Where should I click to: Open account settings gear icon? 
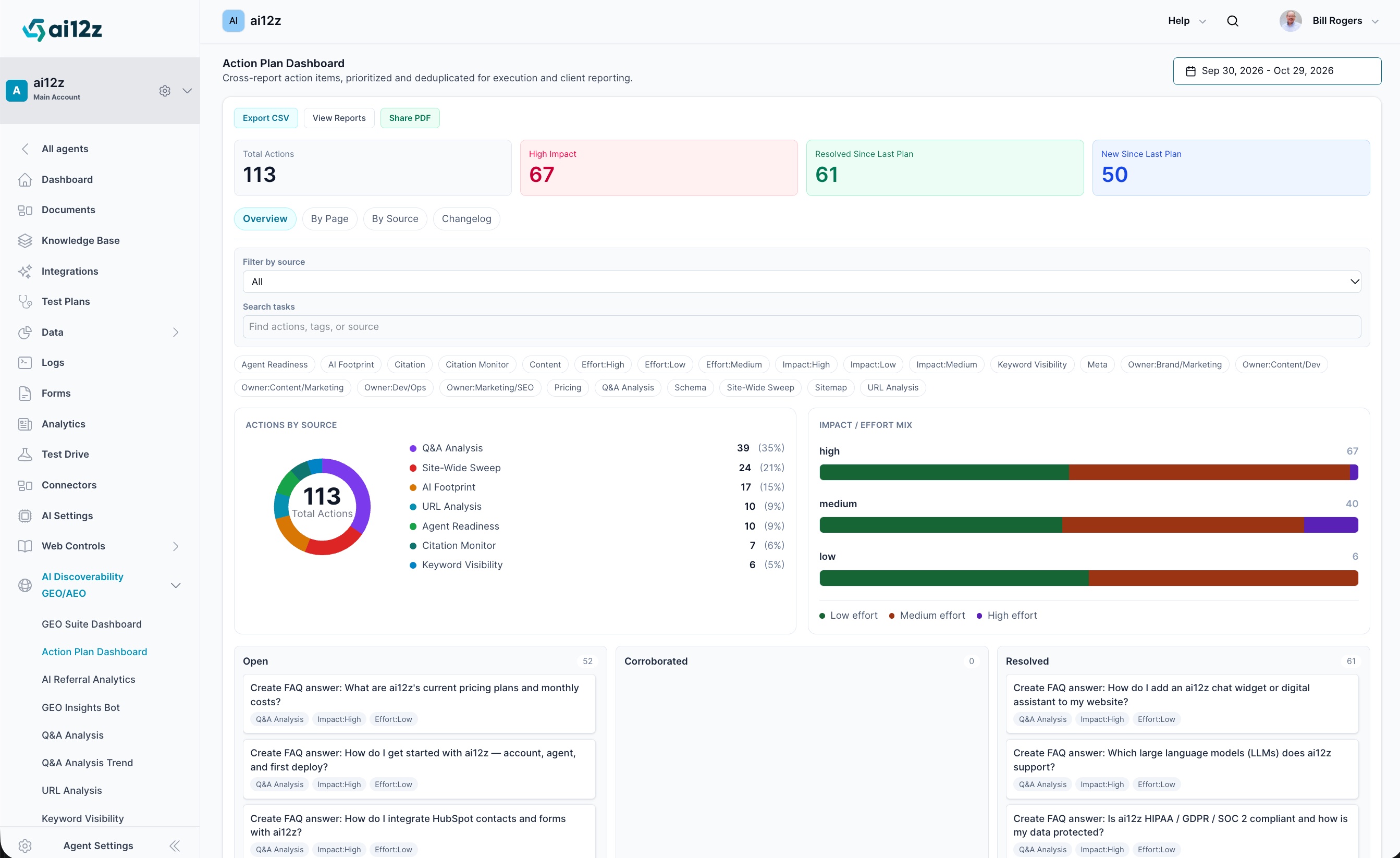(165, 91)
